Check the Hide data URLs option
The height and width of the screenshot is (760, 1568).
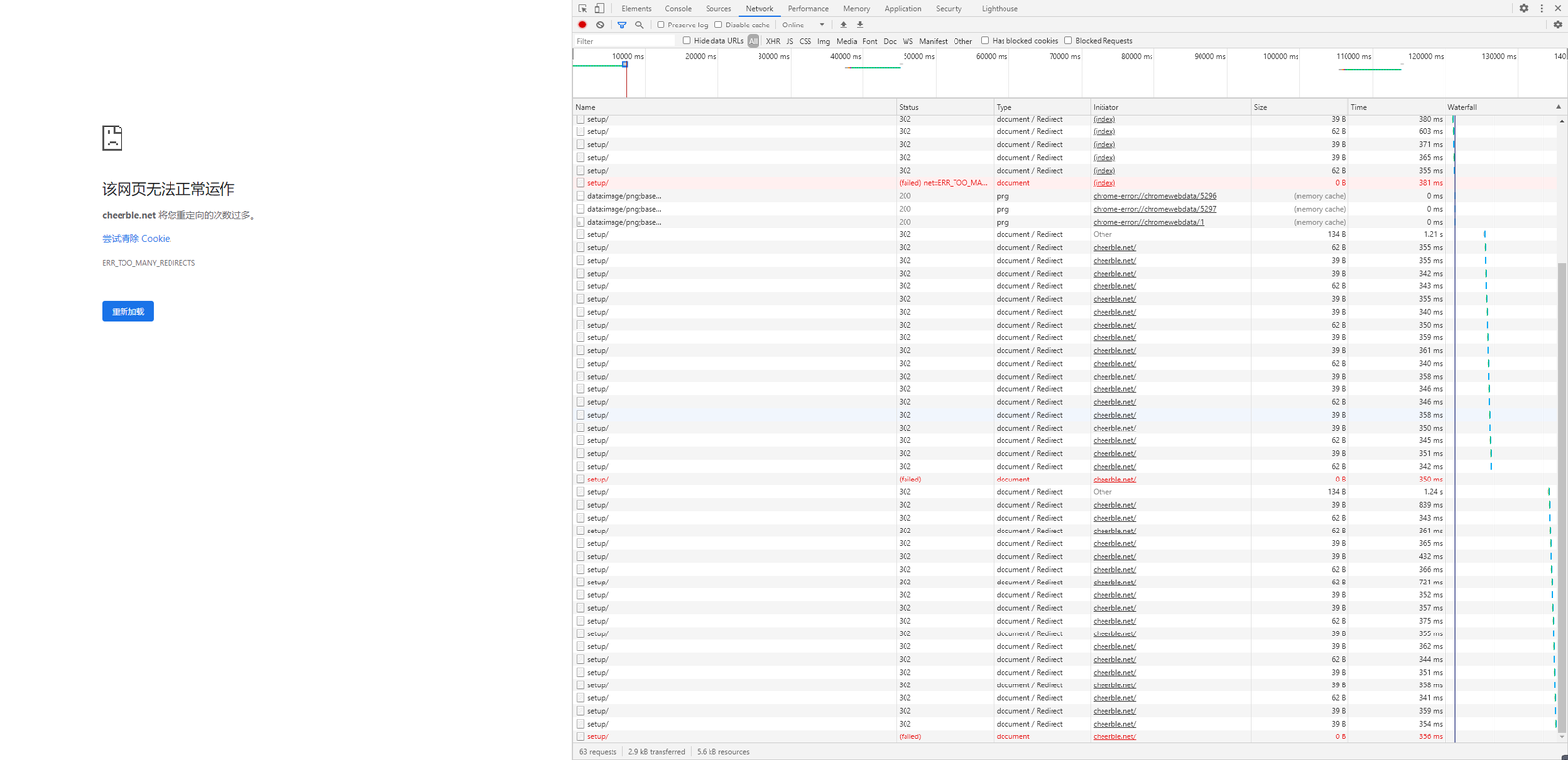pyautogui.click(x=686, y=41)
